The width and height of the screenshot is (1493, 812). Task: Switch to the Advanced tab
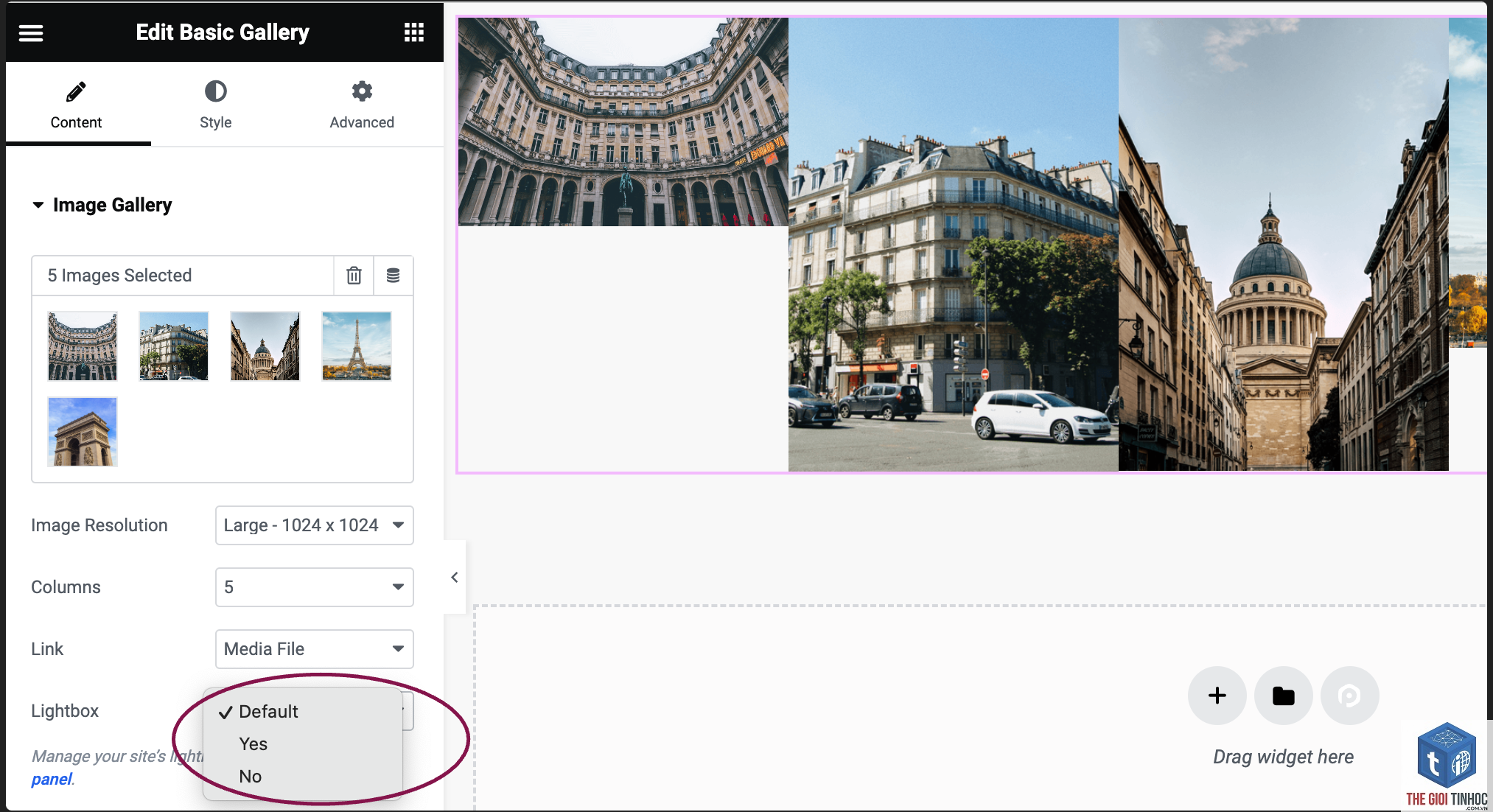coord(361,105)
